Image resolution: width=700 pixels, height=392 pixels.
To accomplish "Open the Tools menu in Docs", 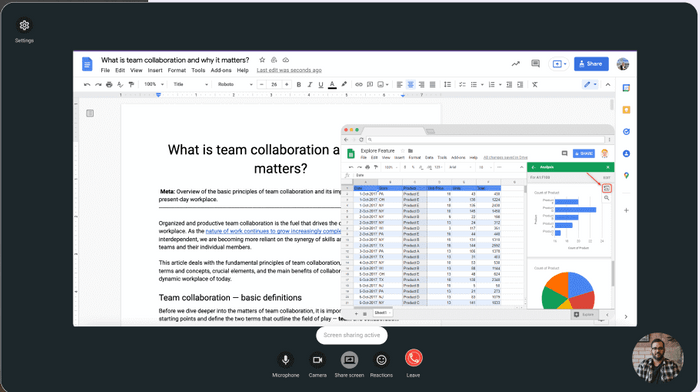I will click(x=198, y=71).
